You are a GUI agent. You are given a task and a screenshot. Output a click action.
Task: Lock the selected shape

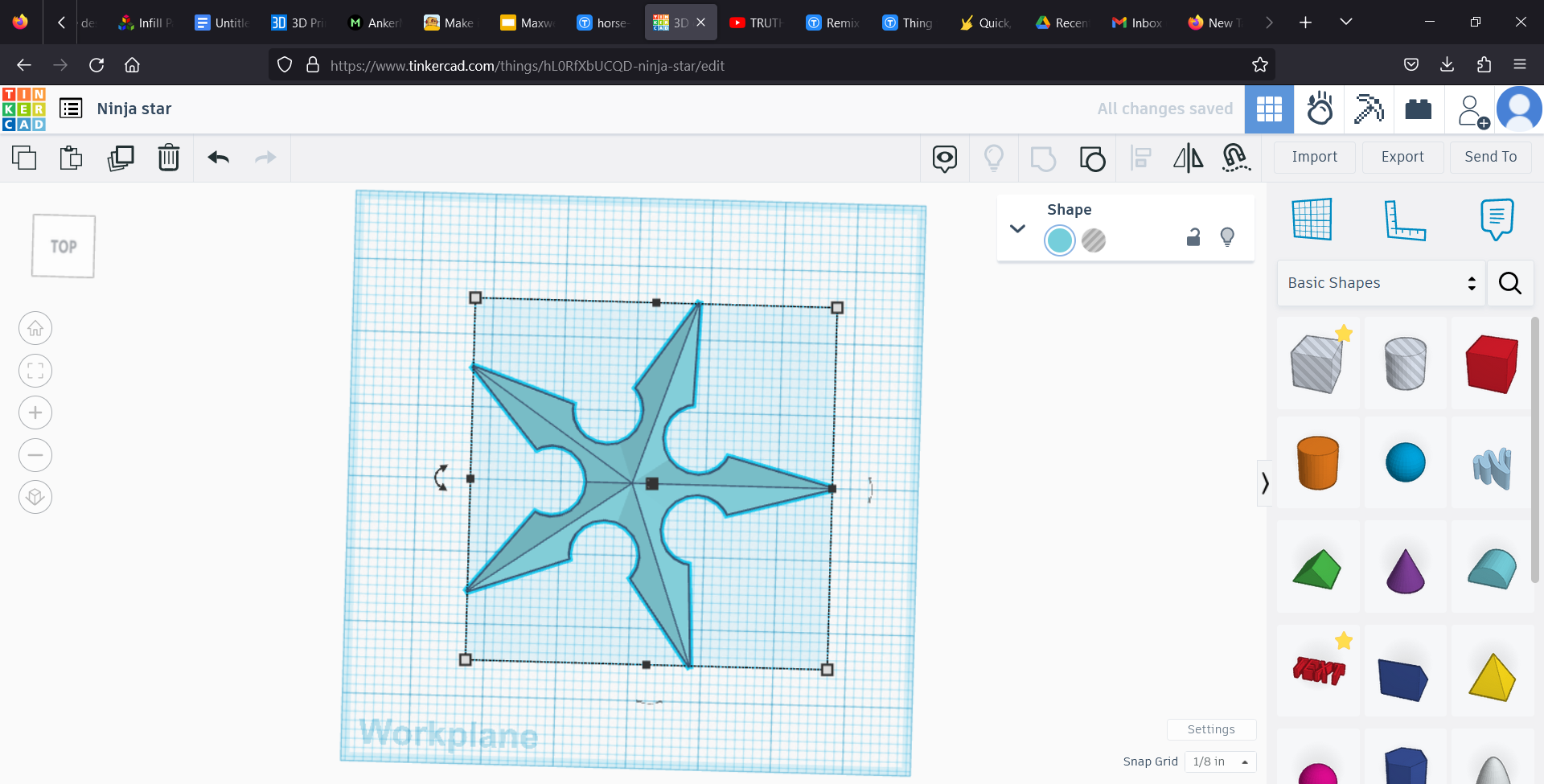[1193, 237]
